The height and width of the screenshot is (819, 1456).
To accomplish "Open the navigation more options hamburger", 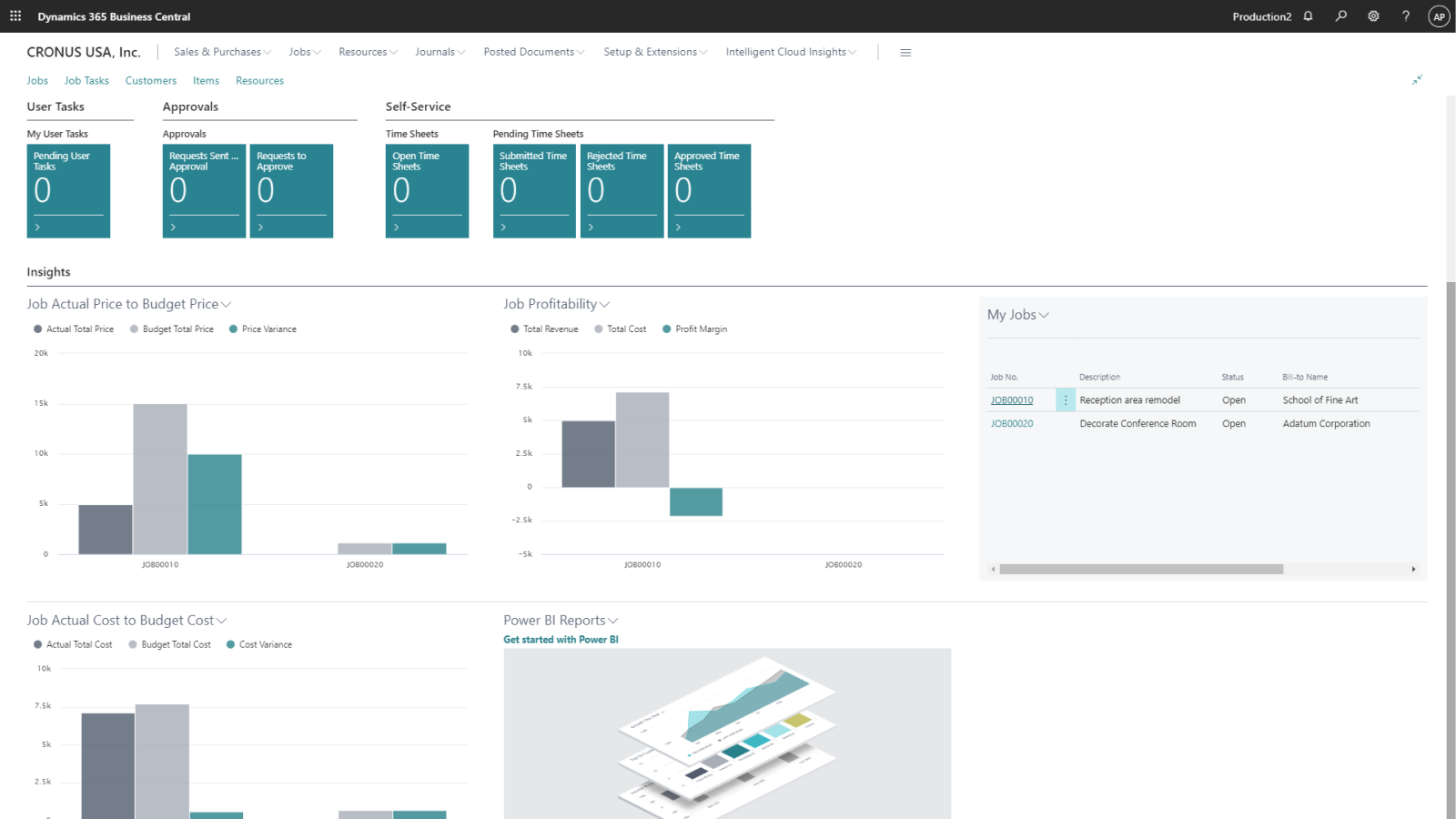I will pyautogui.click(x=905, y=52).
